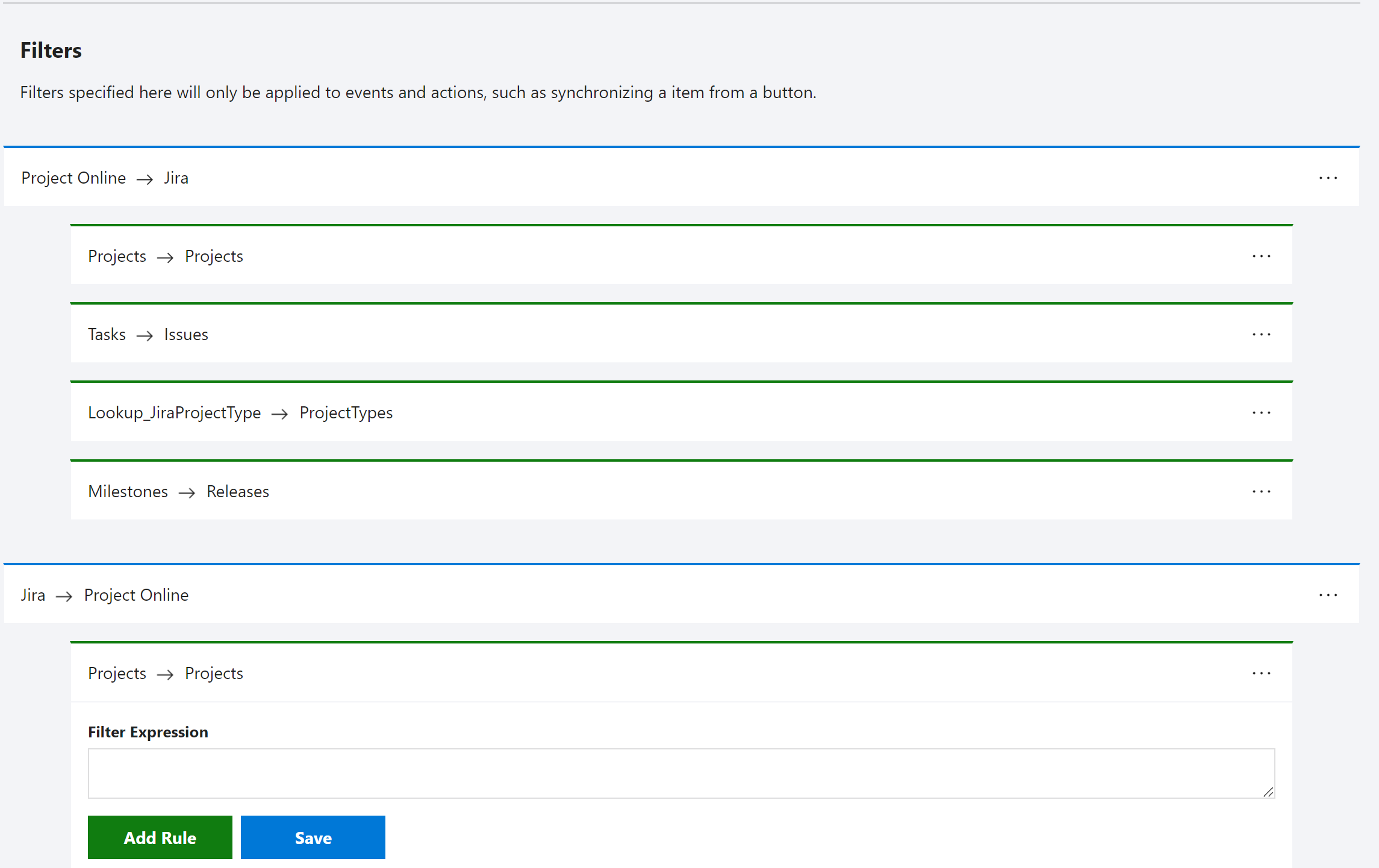Screen dimensions: 1379x868
Task: Click the arrow between Milestones and Releases
Action: click(x=187, y=492)
